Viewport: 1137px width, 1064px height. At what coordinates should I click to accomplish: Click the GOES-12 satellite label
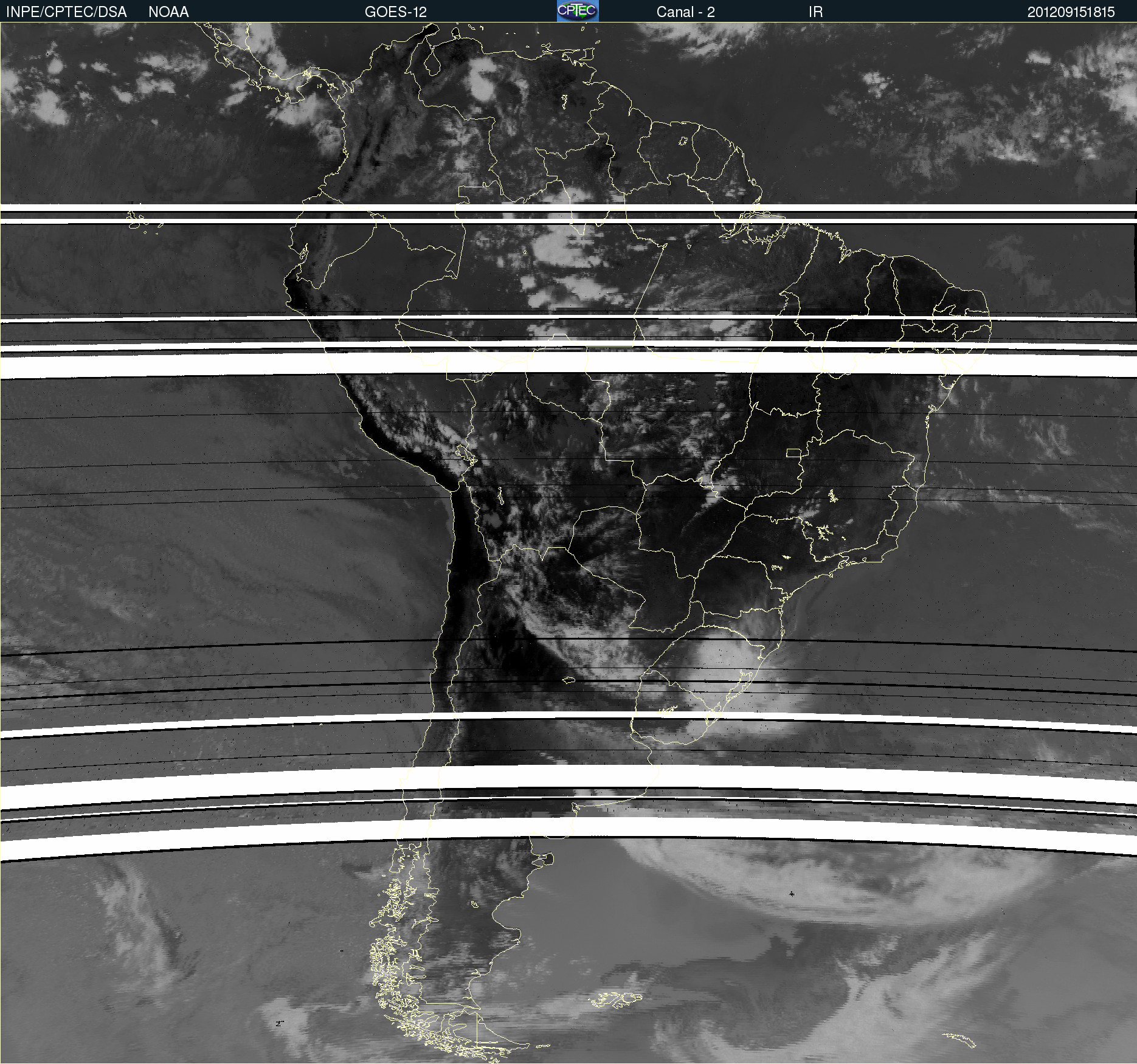[396, 12]
